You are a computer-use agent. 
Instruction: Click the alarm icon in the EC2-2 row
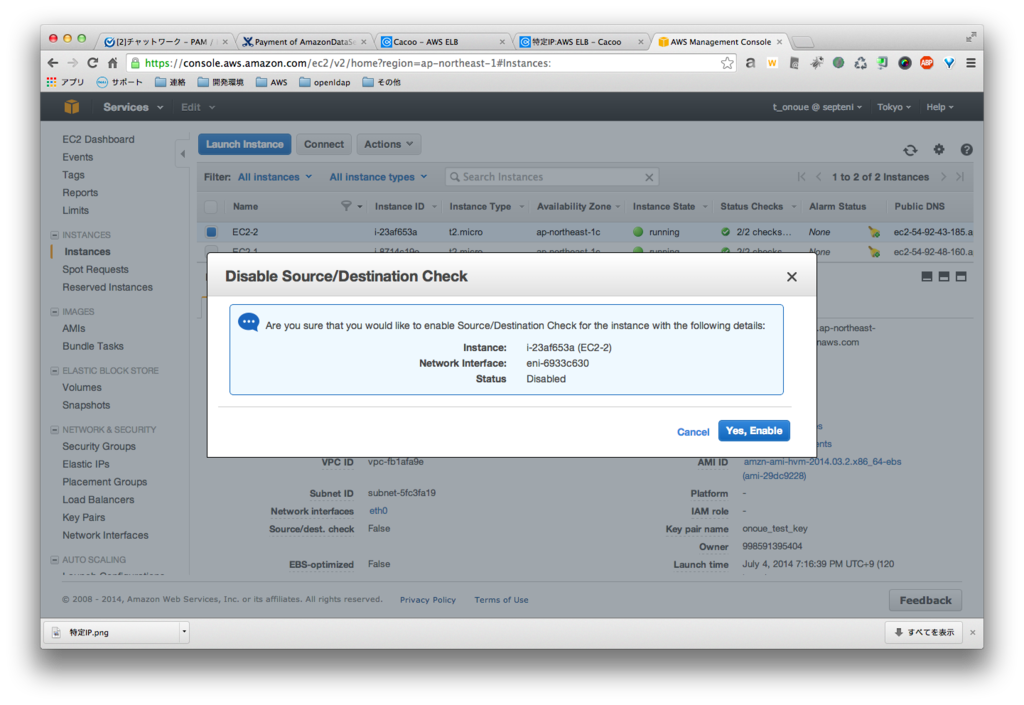click(x=874, y=232)
